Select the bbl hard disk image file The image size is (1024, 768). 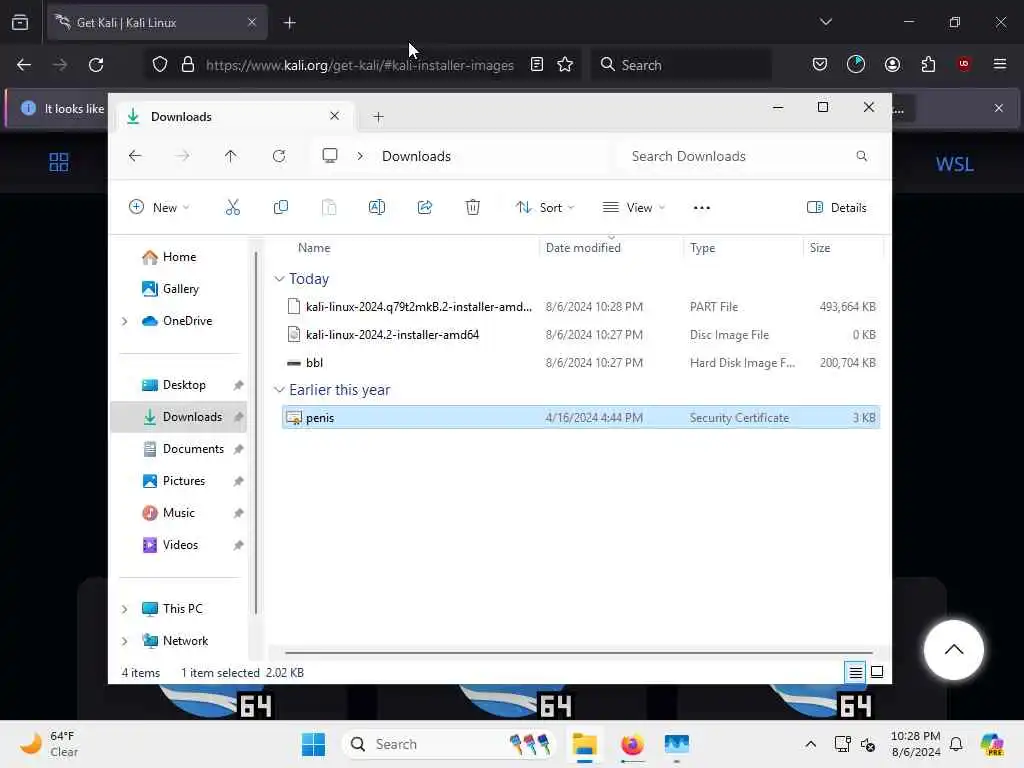(x=581, y=362)
